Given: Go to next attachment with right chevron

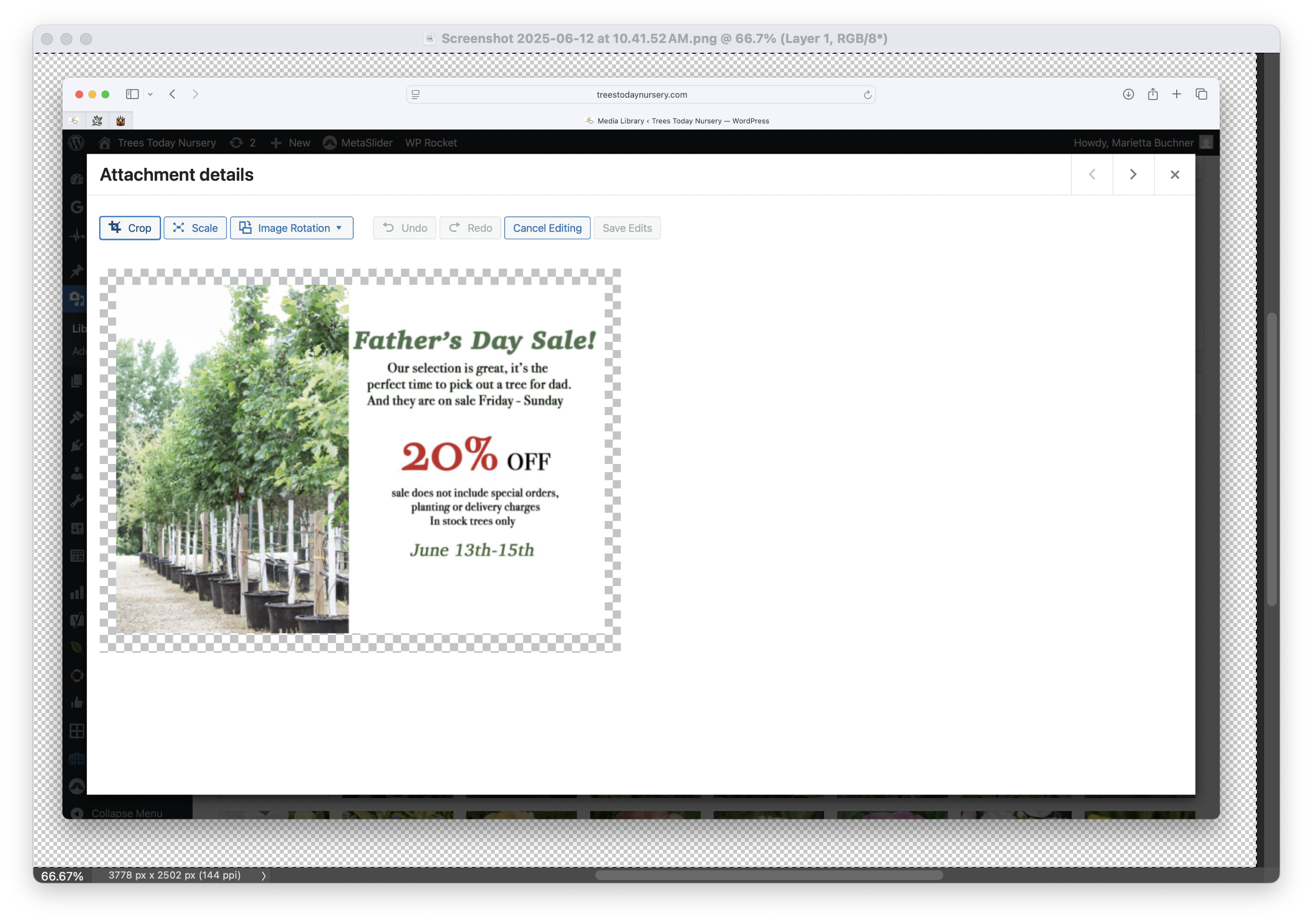Looking at the screenshot, I should click(x=1133, y=174).
